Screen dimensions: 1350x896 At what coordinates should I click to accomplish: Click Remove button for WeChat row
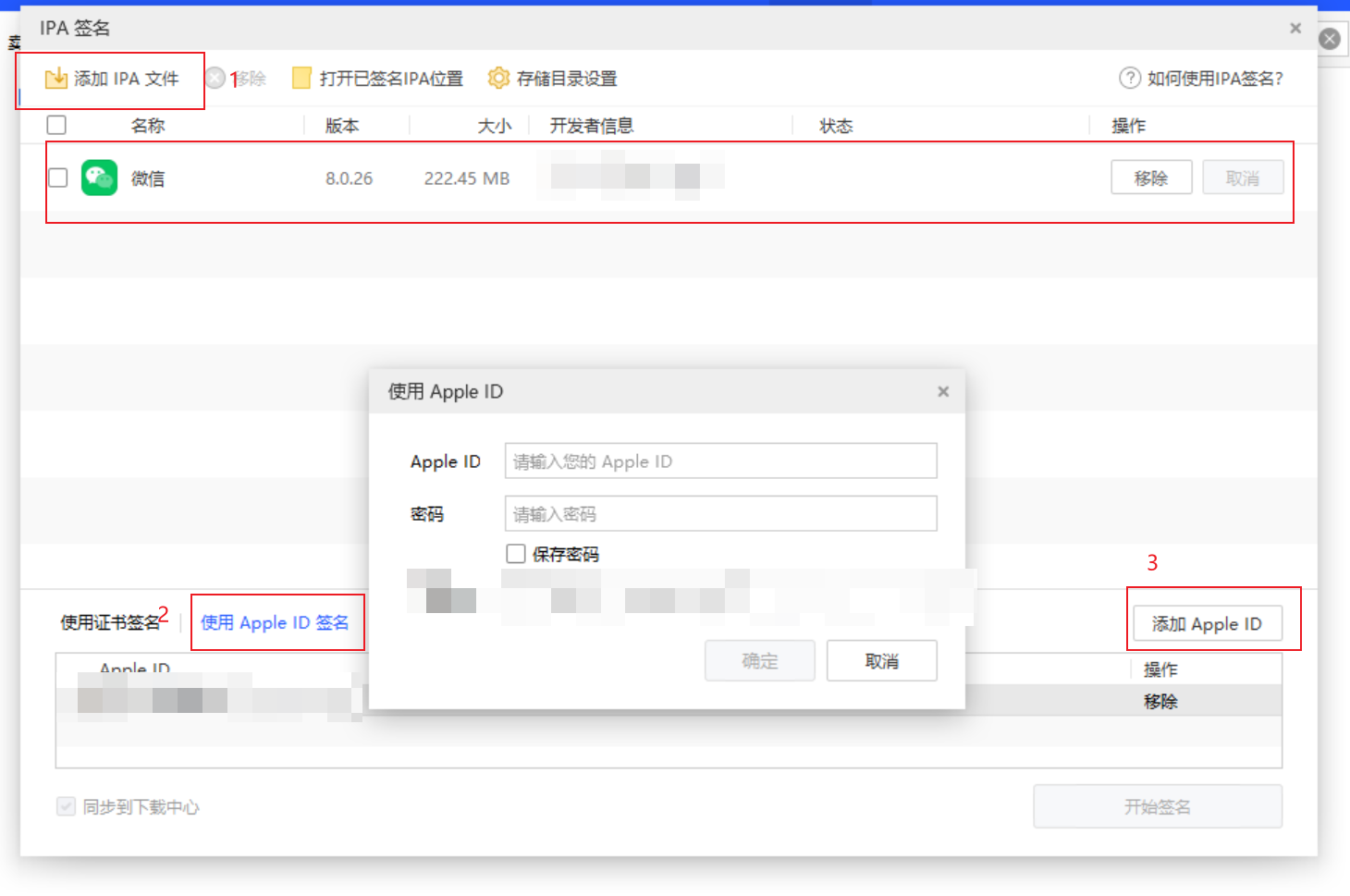point(1151,178)
